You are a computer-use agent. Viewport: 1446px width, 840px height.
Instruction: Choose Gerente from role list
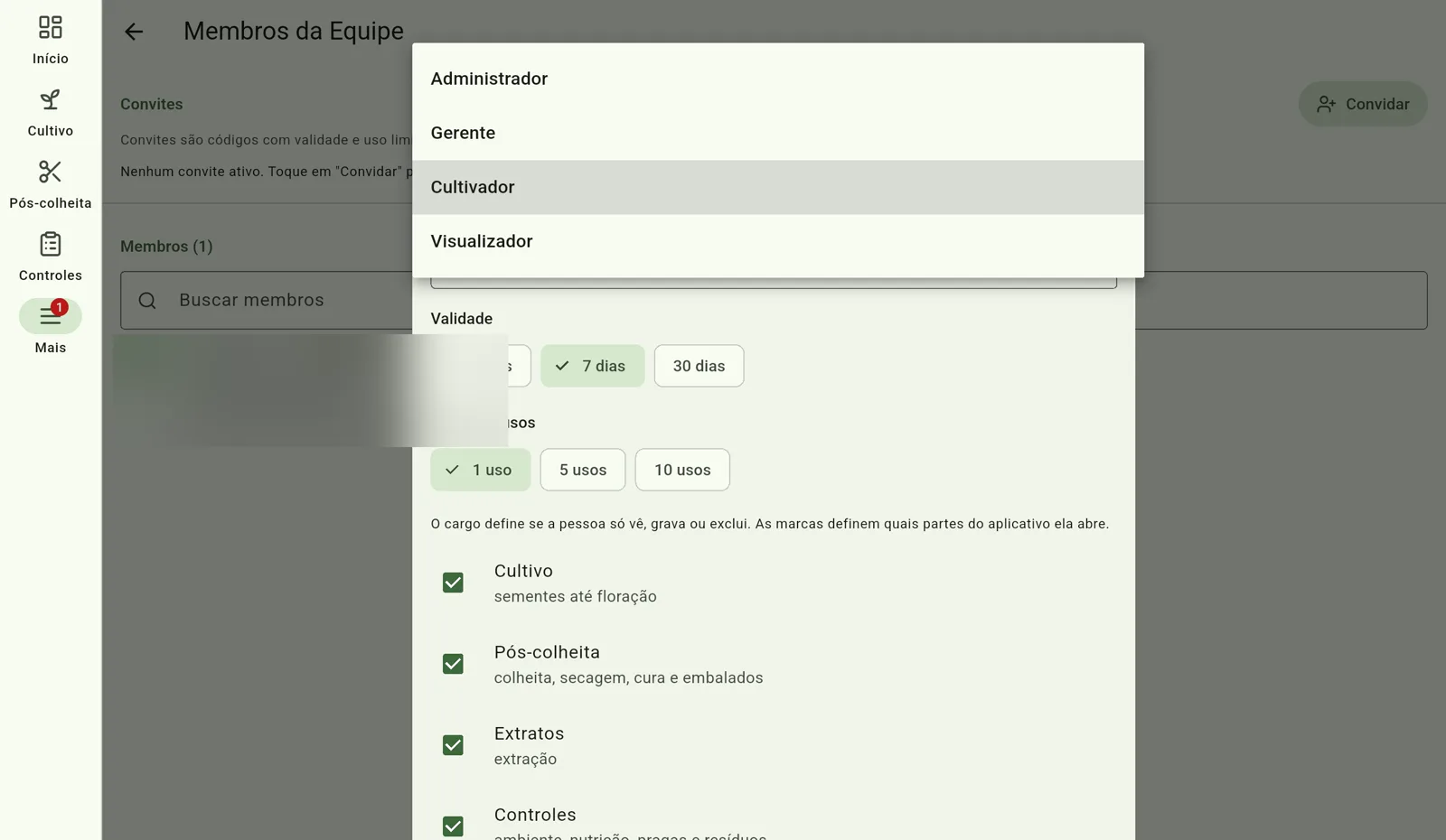coord(778,133)
